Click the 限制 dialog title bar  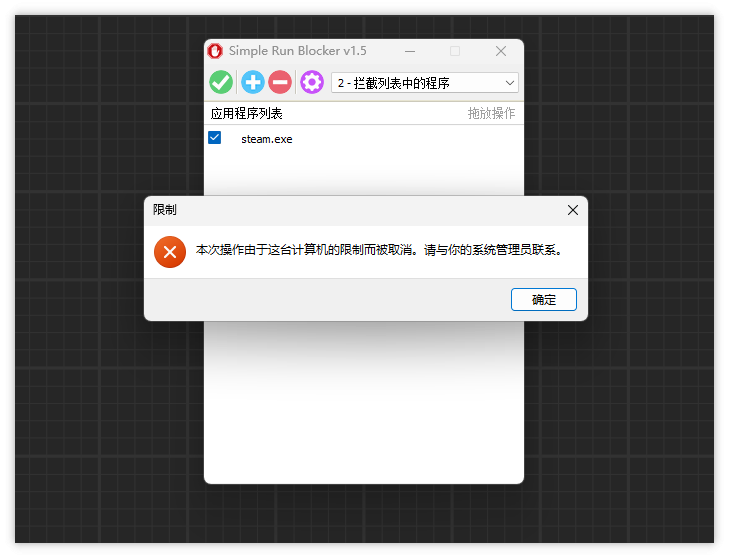(x=350, y=210)
